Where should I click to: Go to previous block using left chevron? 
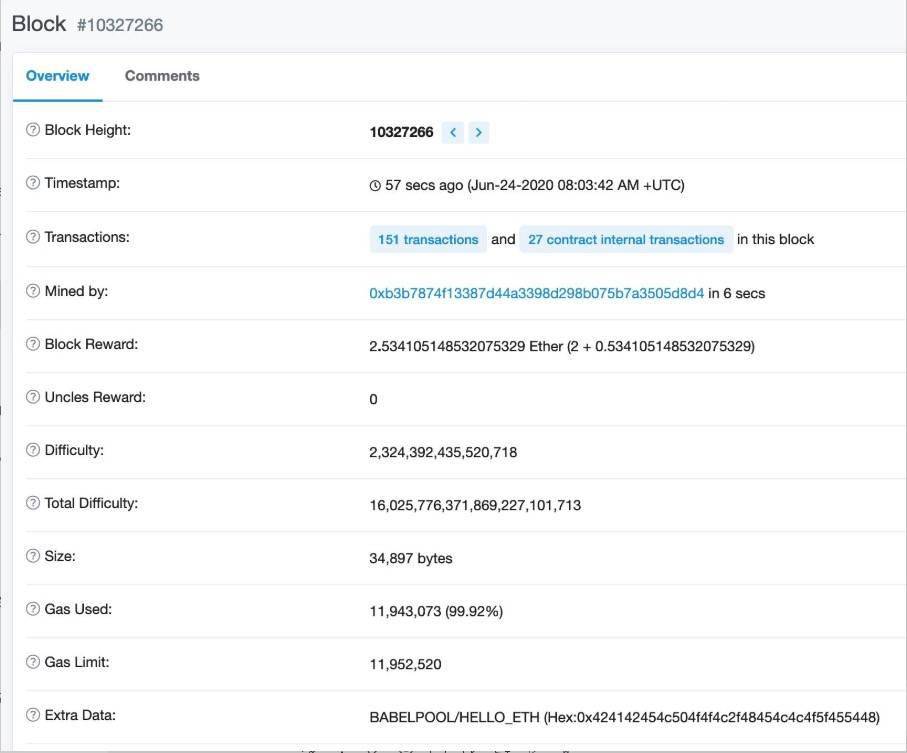click(453, 132)
